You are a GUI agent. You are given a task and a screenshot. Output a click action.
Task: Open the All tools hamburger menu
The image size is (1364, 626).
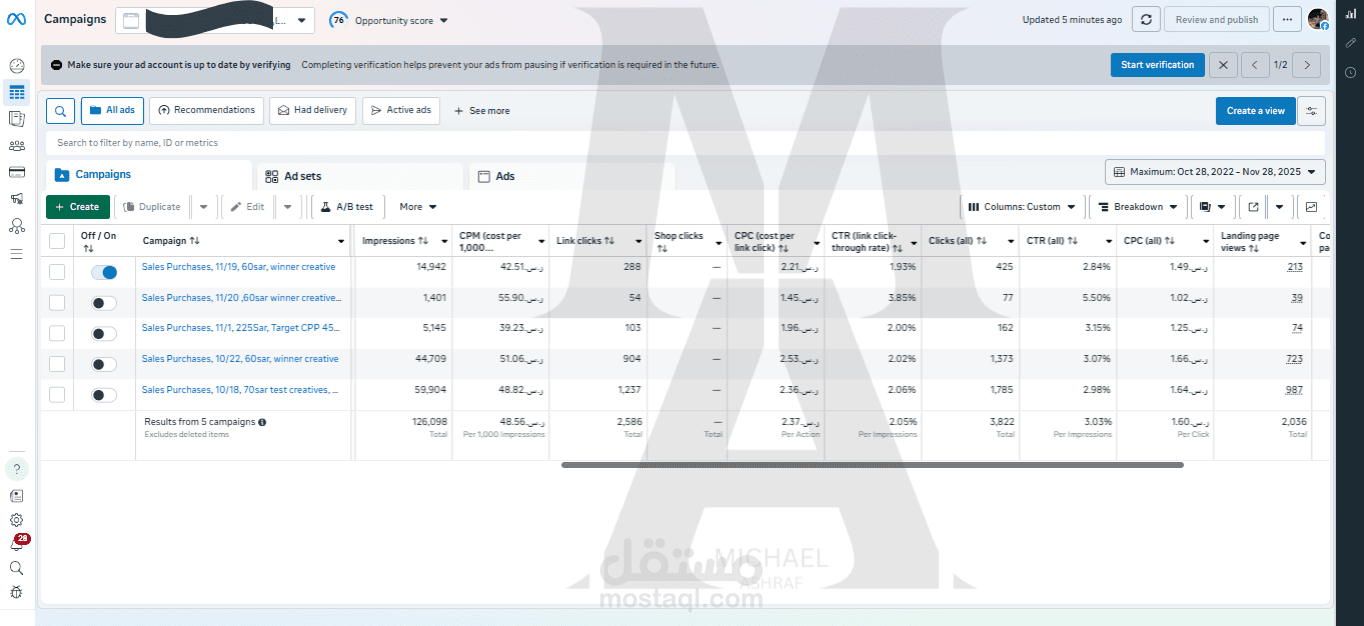(x=16, y=254)
